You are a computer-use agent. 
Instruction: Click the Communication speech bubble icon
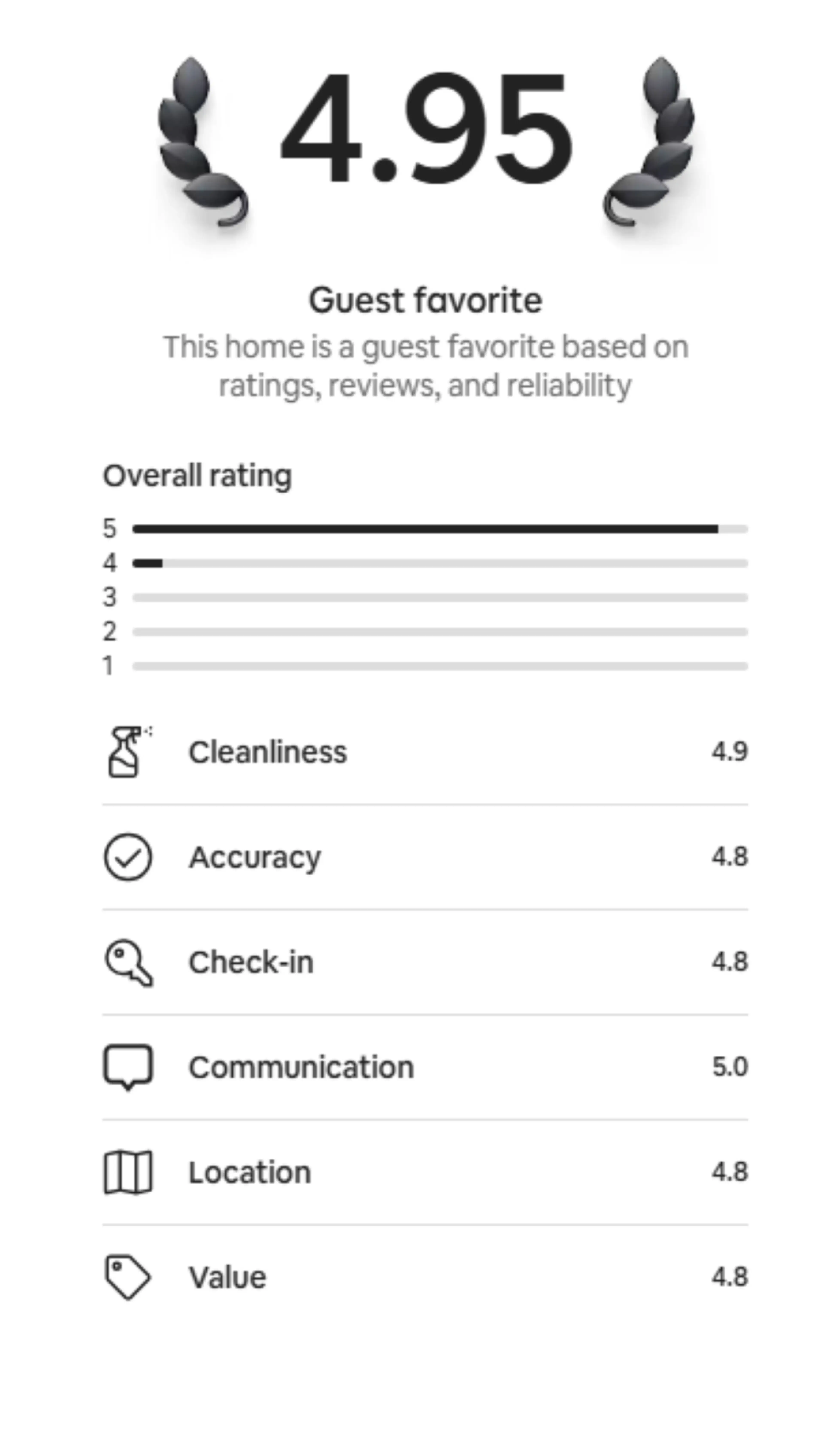click(x=128, y=1067)
